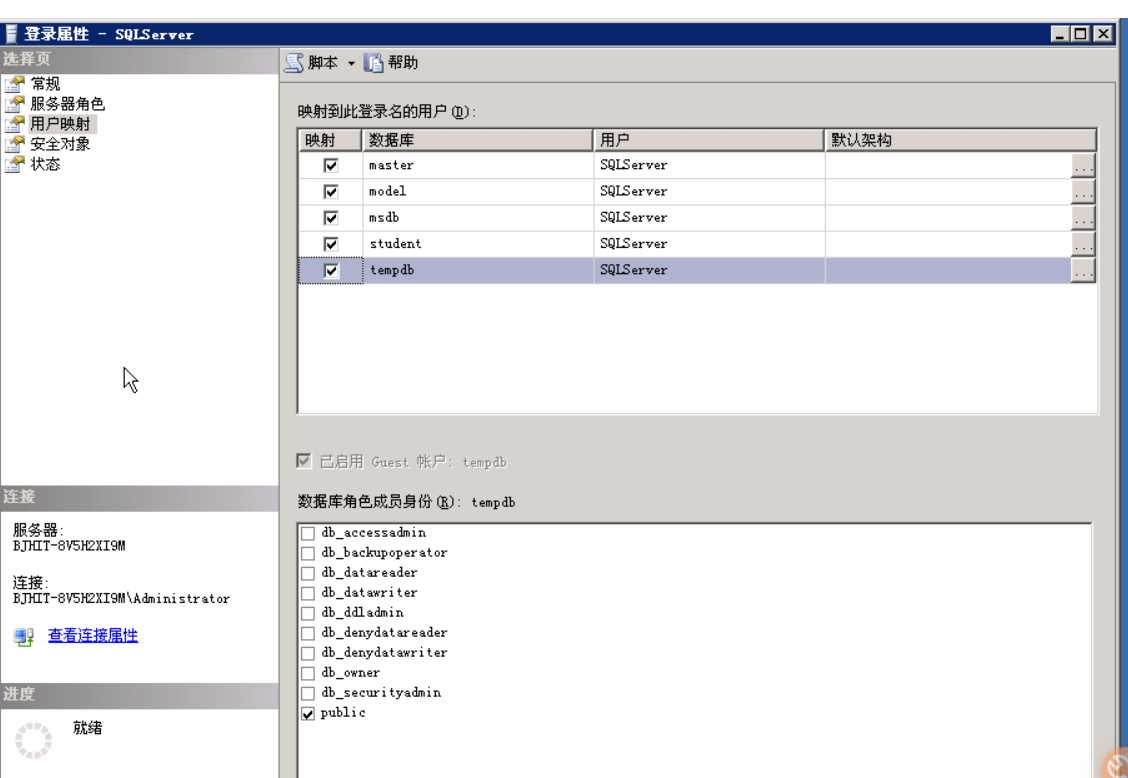
Task: Select the master database cell
Action: (x=478, y=166)
